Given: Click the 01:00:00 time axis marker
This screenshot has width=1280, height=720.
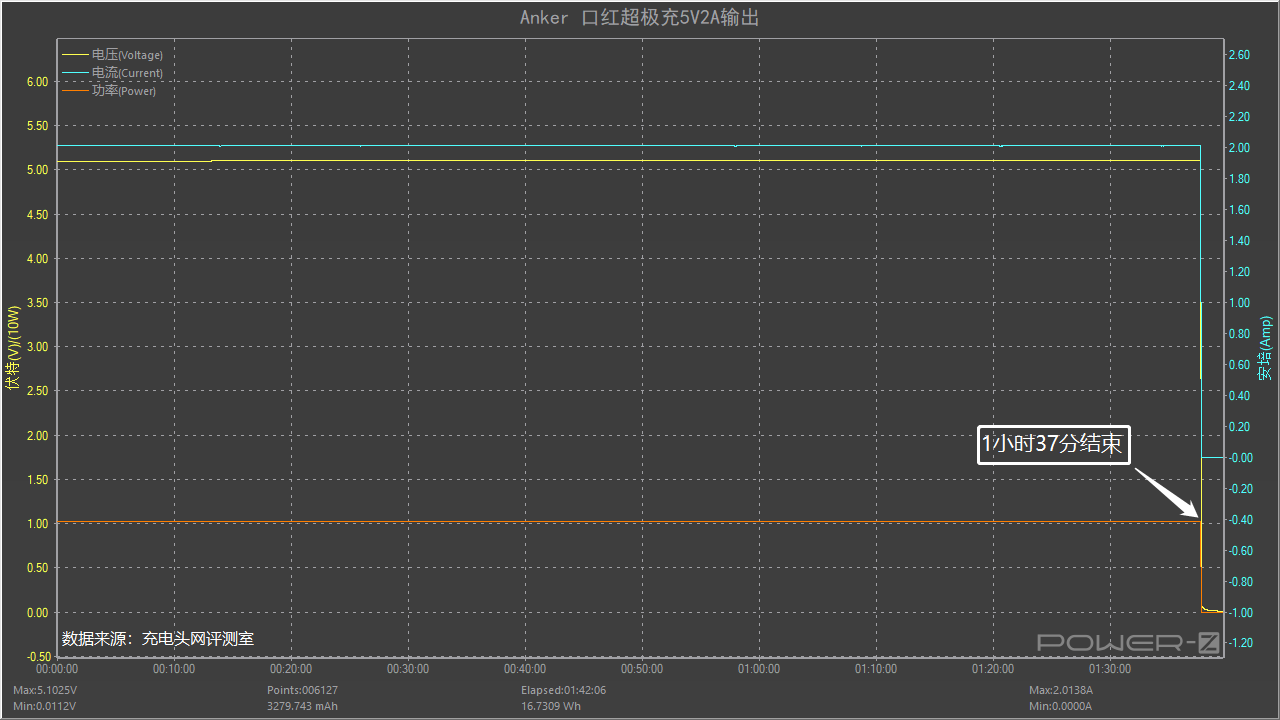Looking at the screenshot, I should point(759,669).
